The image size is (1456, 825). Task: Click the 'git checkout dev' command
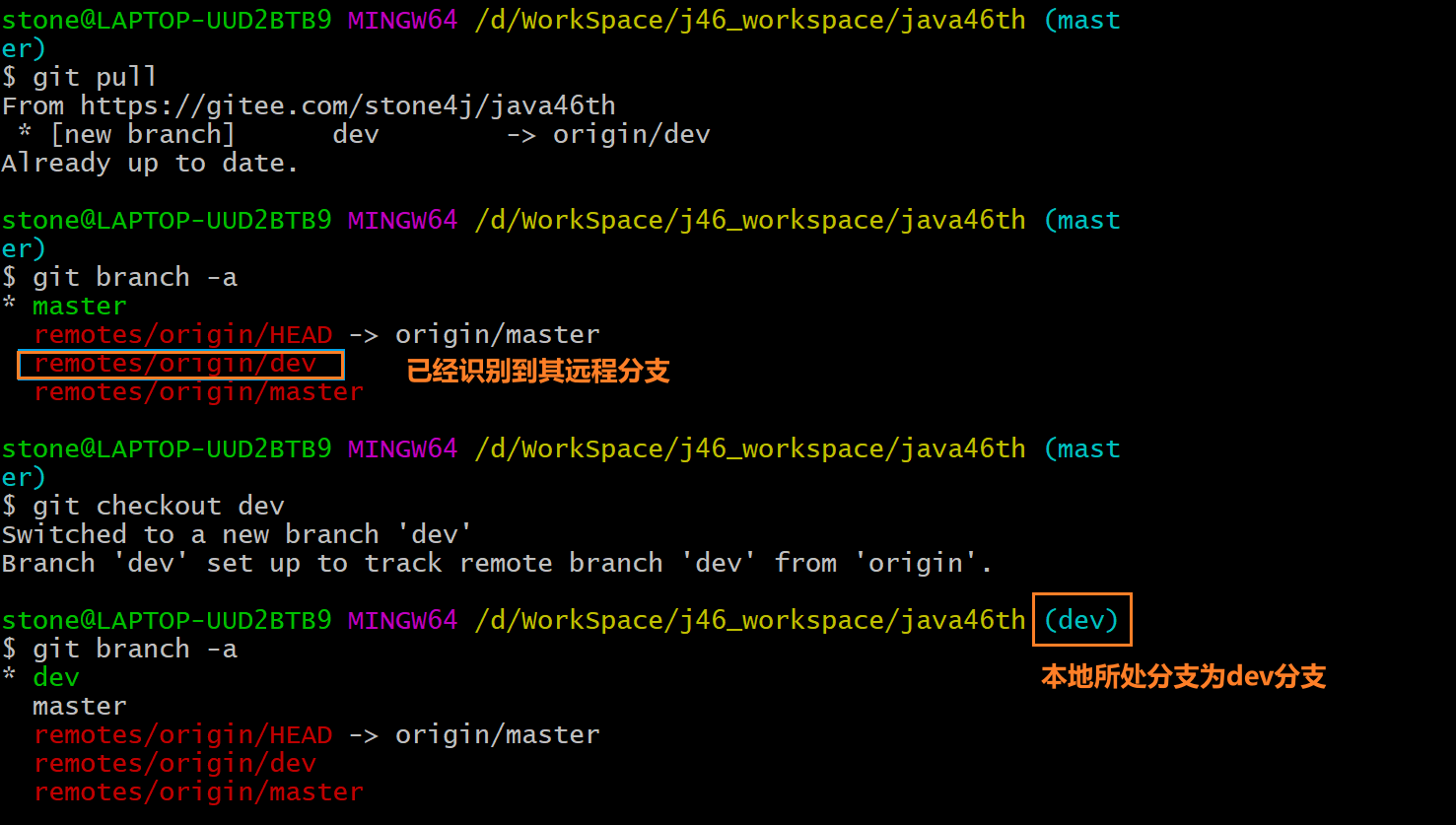click(143, 507)
